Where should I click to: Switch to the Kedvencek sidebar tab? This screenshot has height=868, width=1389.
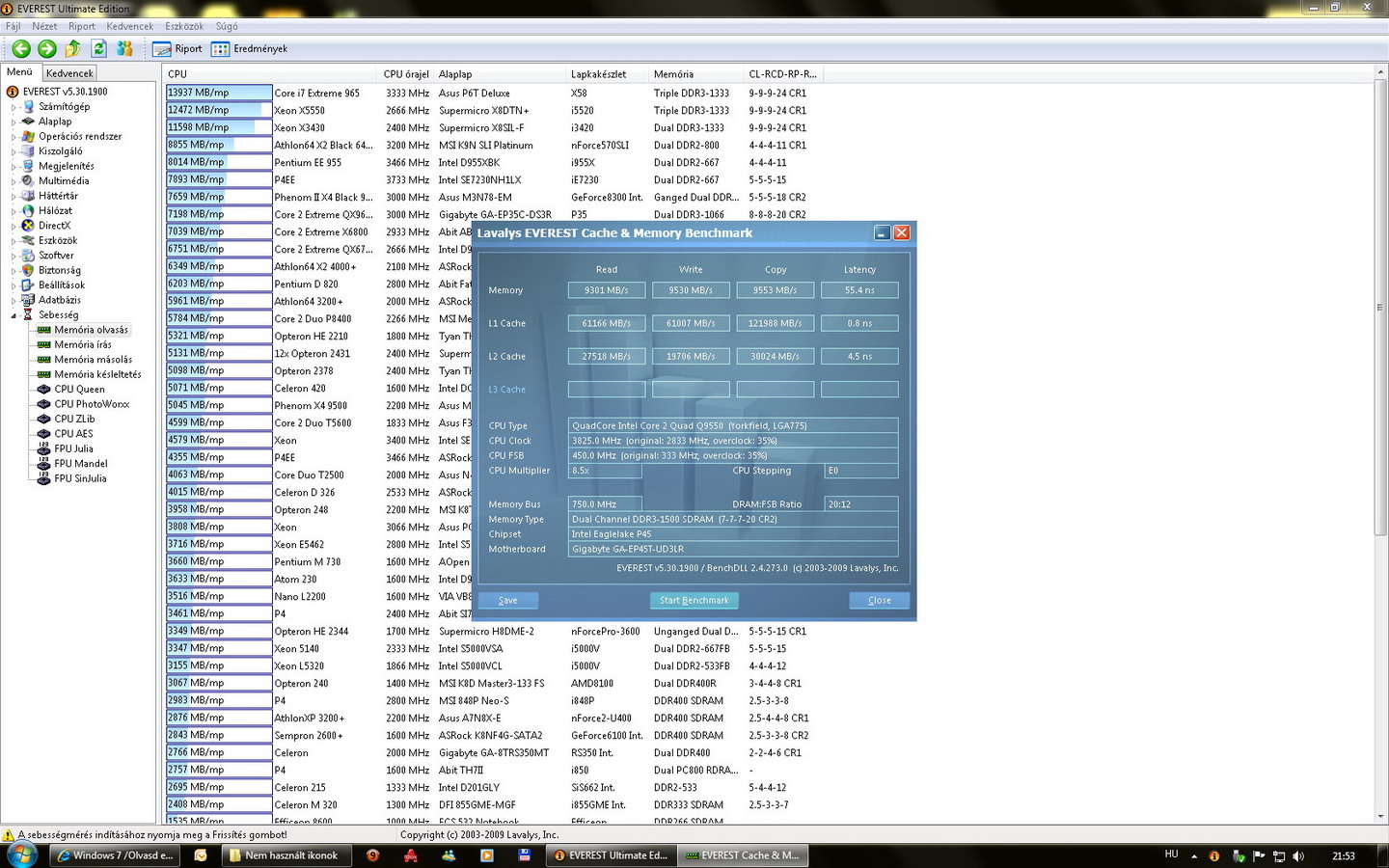point(69,73)
